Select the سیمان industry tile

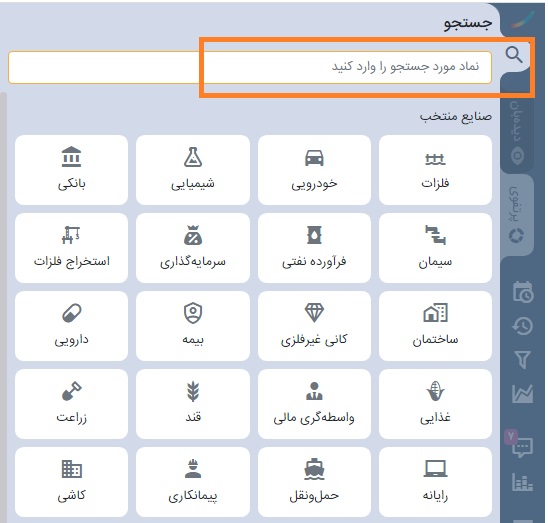(x=435, y=248)
